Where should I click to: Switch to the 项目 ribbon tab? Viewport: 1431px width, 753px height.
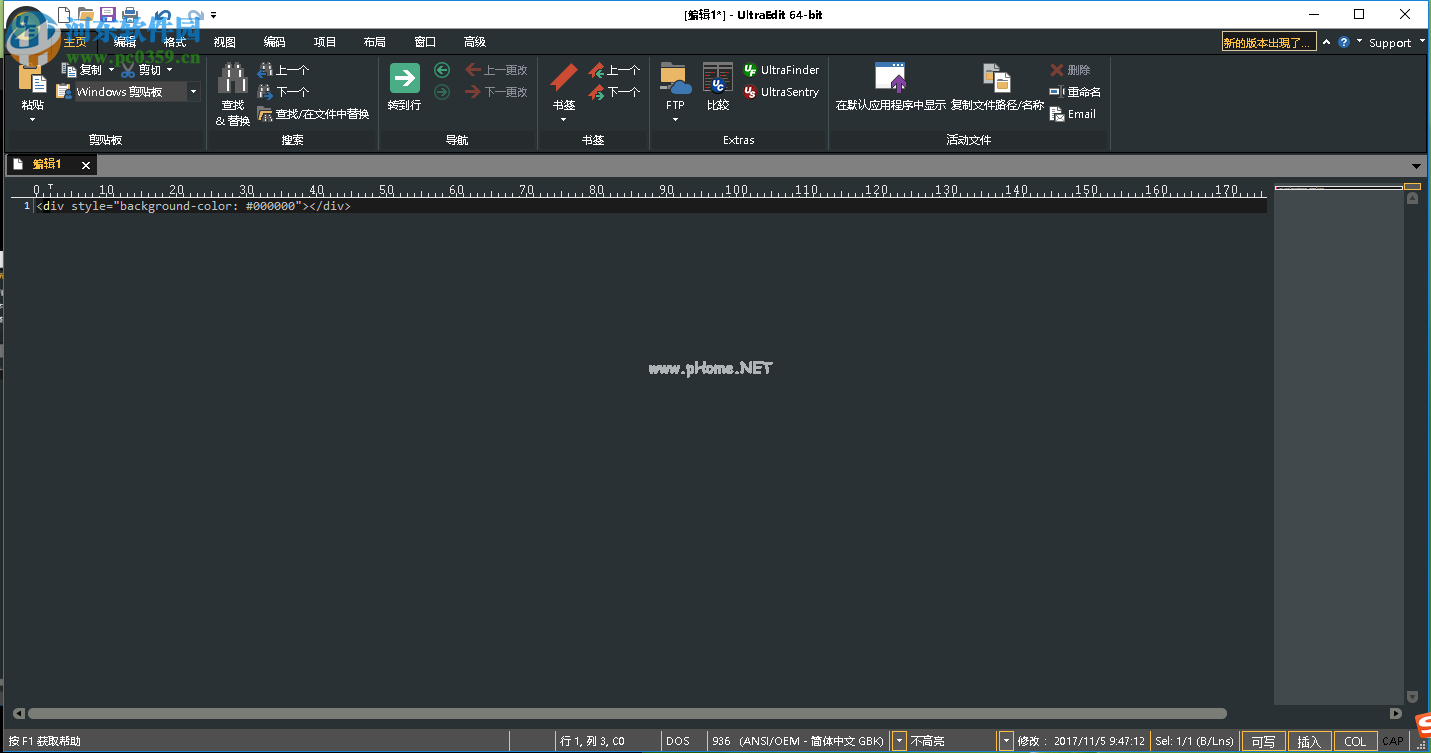[325, 42]
